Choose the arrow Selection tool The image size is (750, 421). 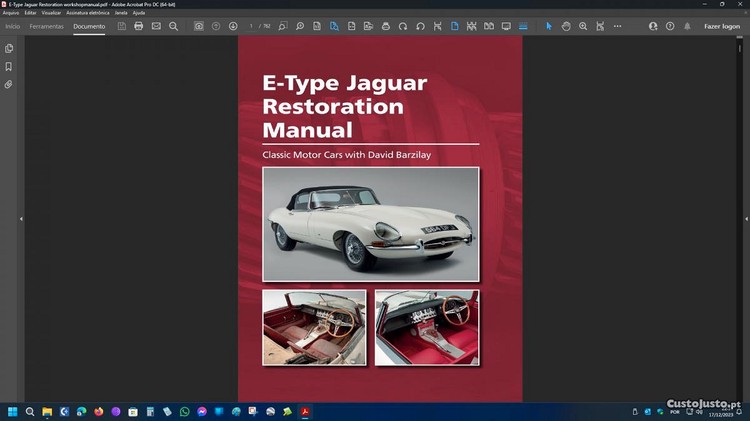549,26
